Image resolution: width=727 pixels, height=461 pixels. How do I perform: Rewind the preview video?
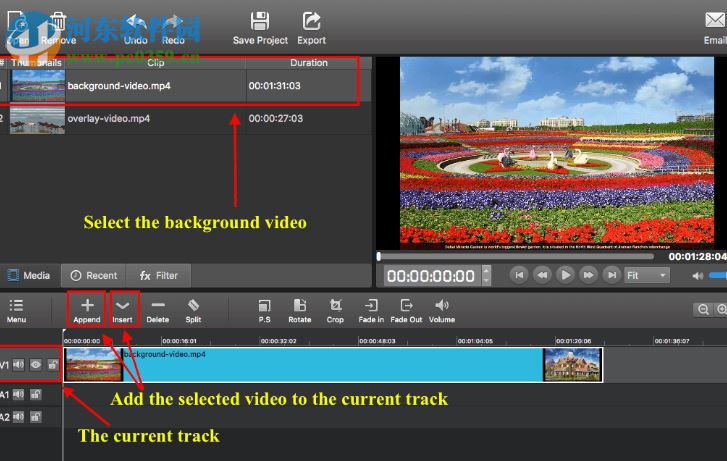542,275
